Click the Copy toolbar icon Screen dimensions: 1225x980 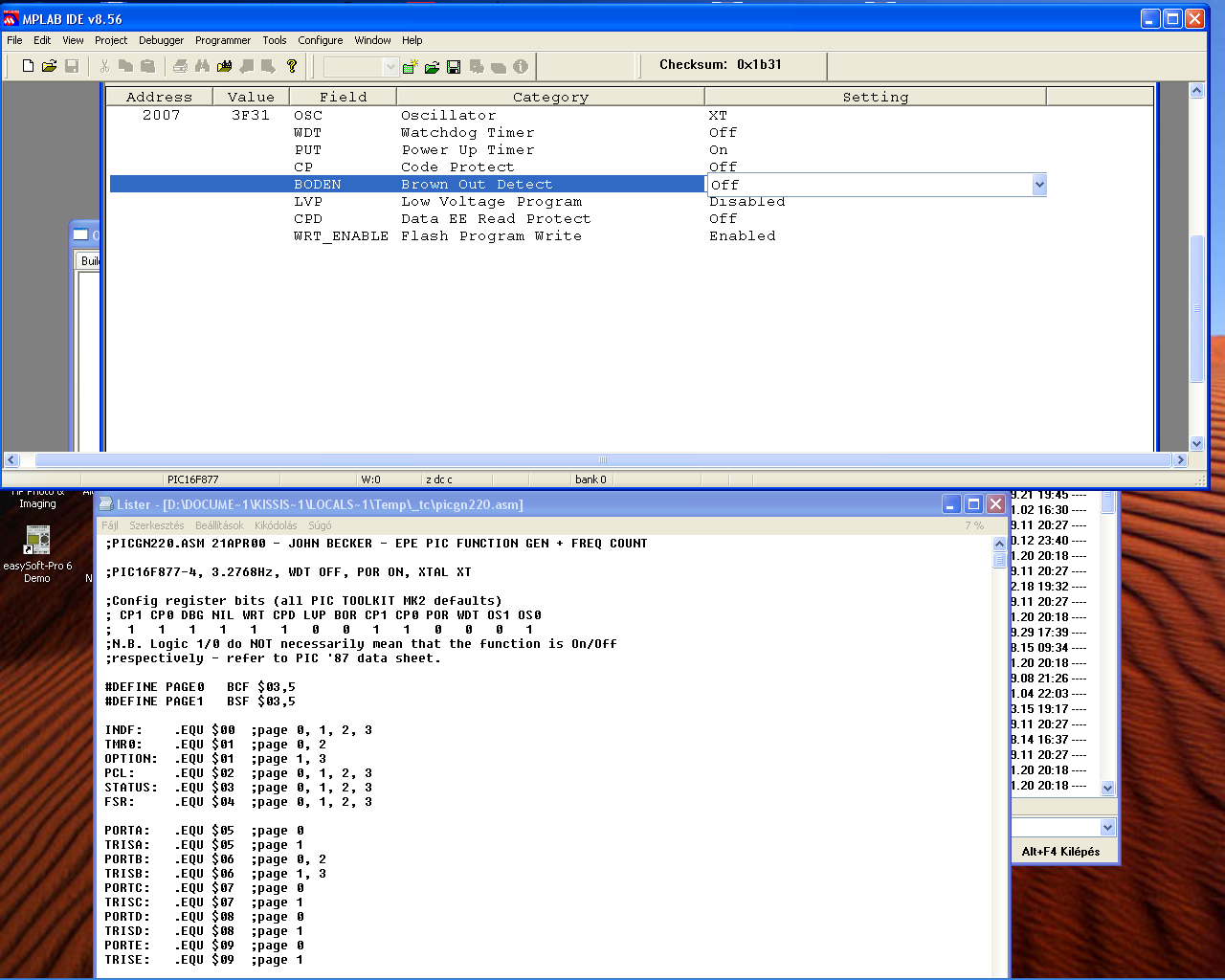click(x=125, y=66)
